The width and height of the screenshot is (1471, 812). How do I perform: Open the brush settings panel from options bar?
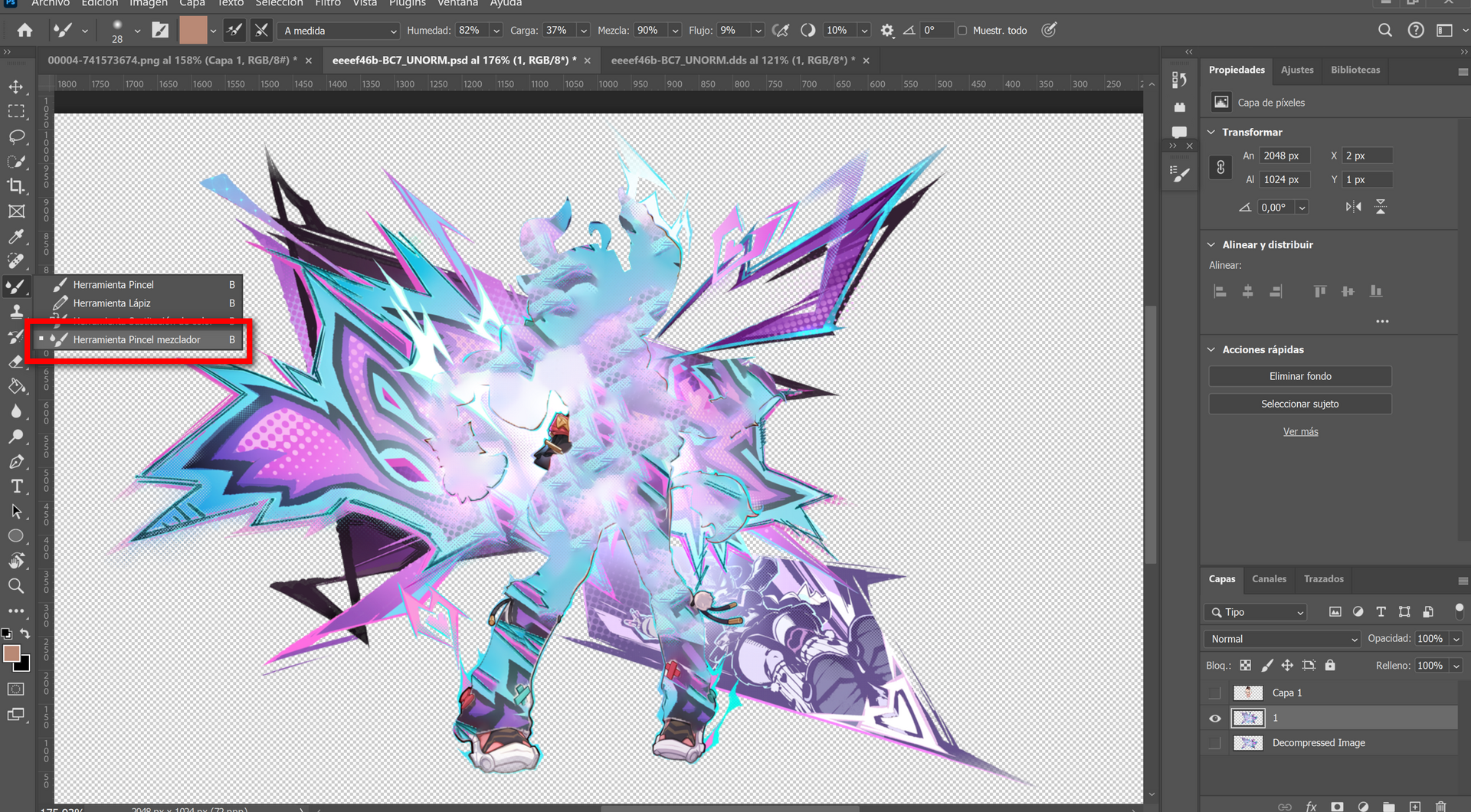coord(160,30)
